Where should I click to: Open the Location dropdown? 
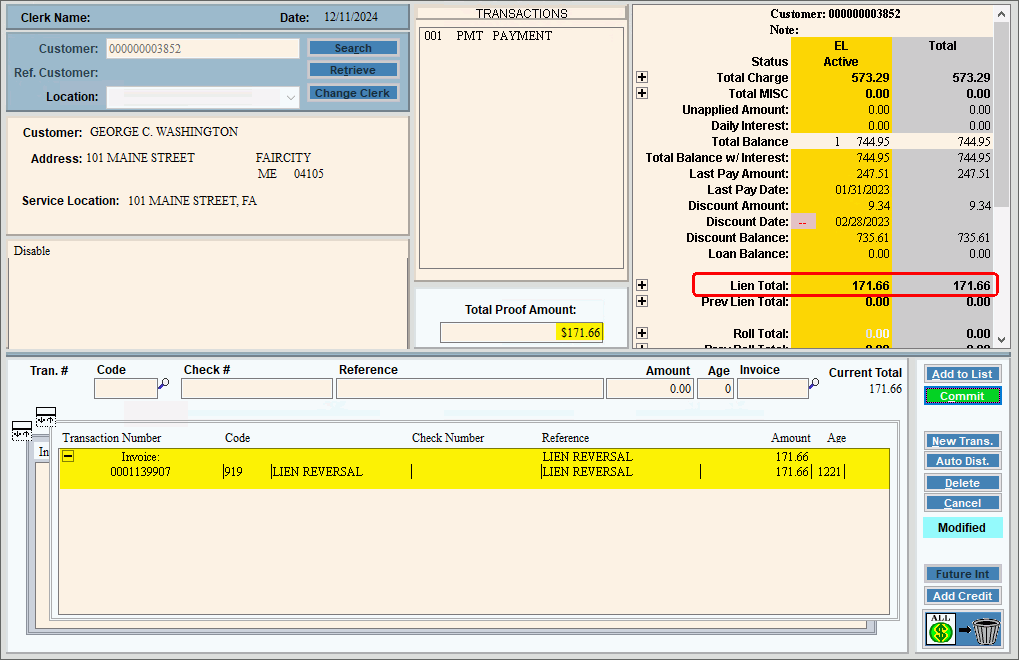click(x=290, y=97)
